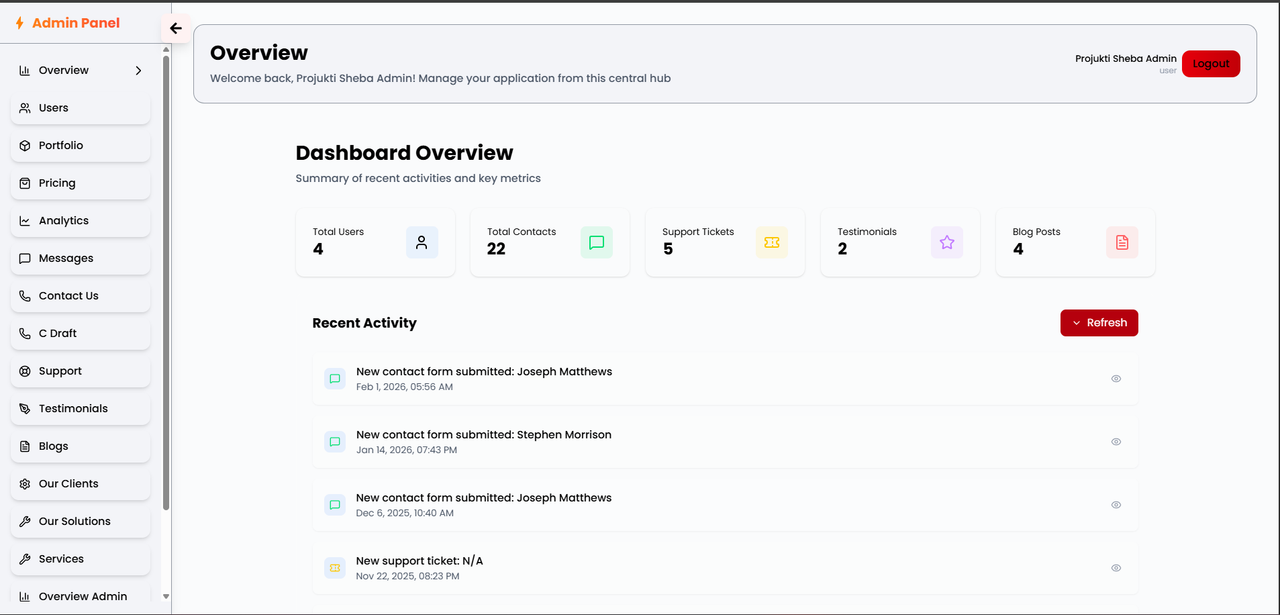Screen dimensions: 1280x615
Task: Expand the Overview chevron in sidebar
Action: tap(138, 70)
